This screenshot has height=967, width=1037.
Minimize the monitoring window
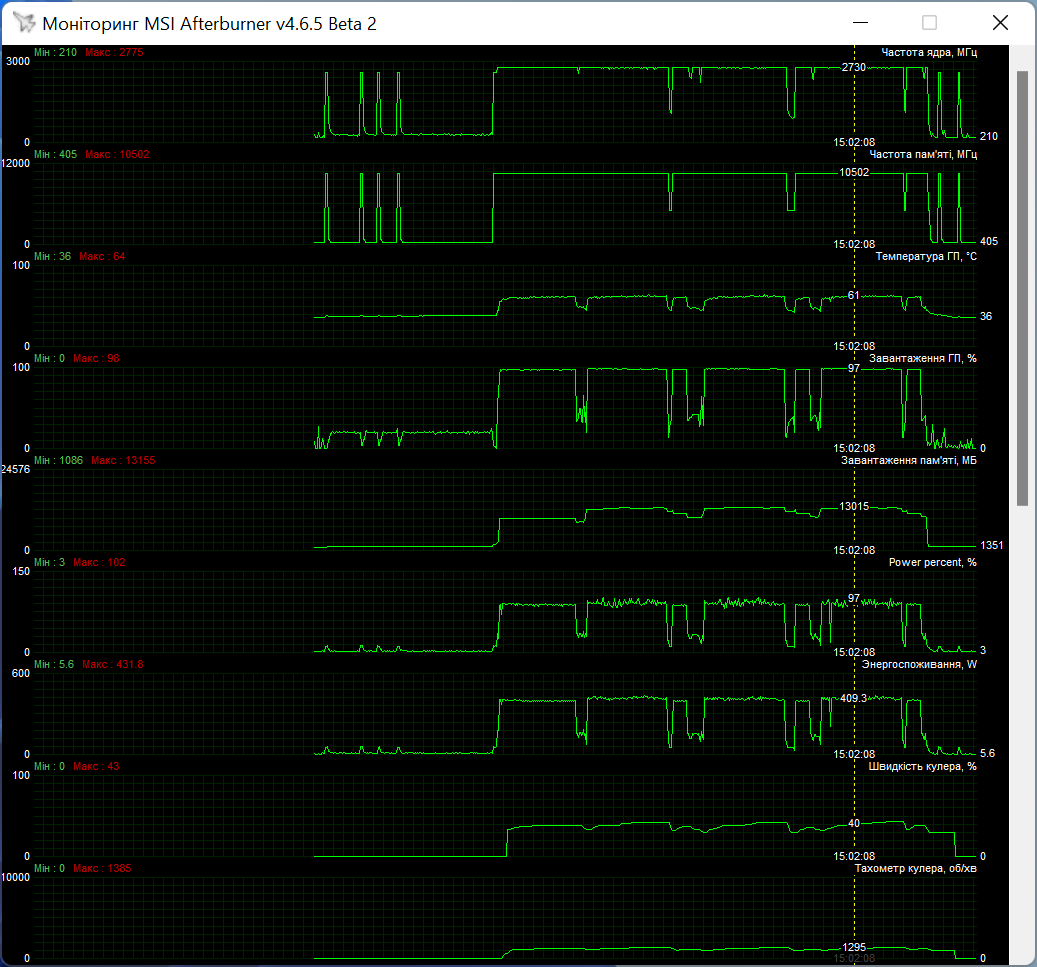[x=860, y=22]
